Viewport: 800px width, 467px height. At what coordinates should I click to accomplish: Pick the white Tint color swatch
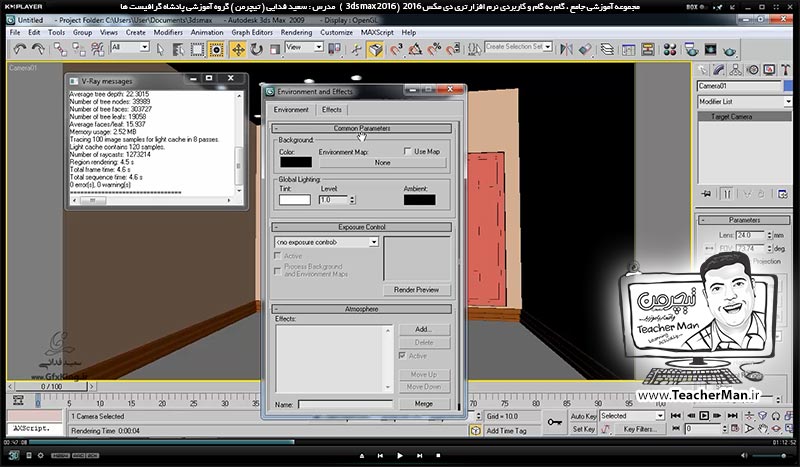[x=295, y=200]
